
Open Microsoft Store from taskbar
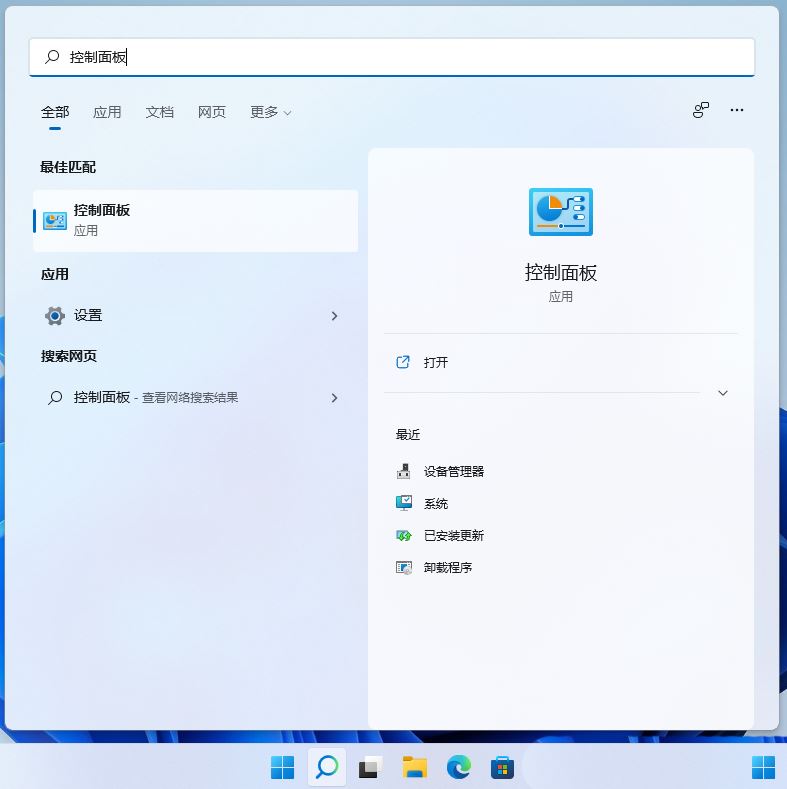[x=502, y=767]
